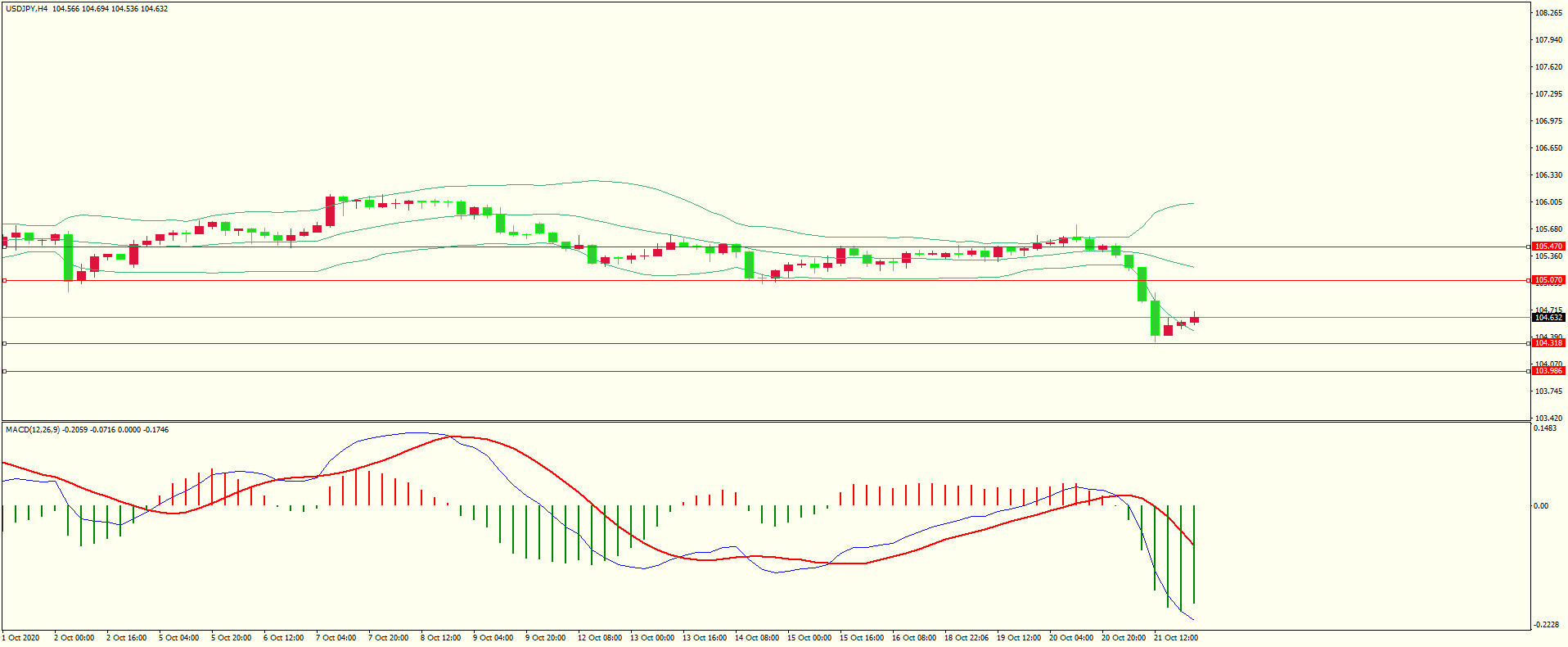Select the red 105.070 price level label

click(1548, 280)
